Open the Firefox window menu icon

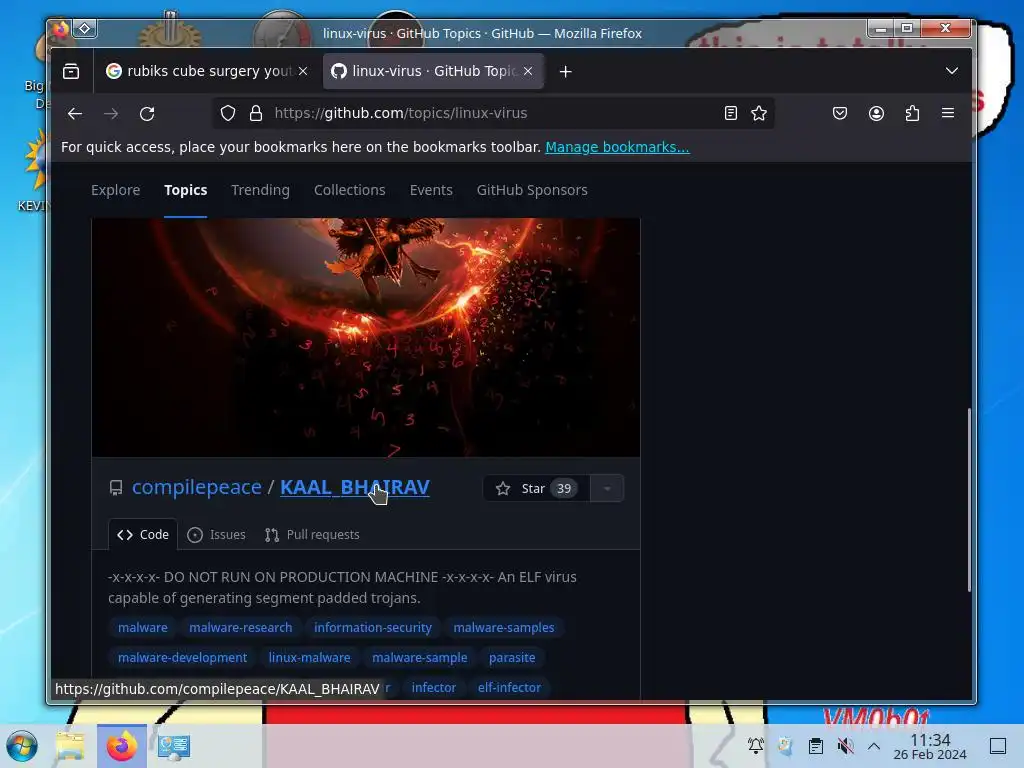[x=60, y=29]
